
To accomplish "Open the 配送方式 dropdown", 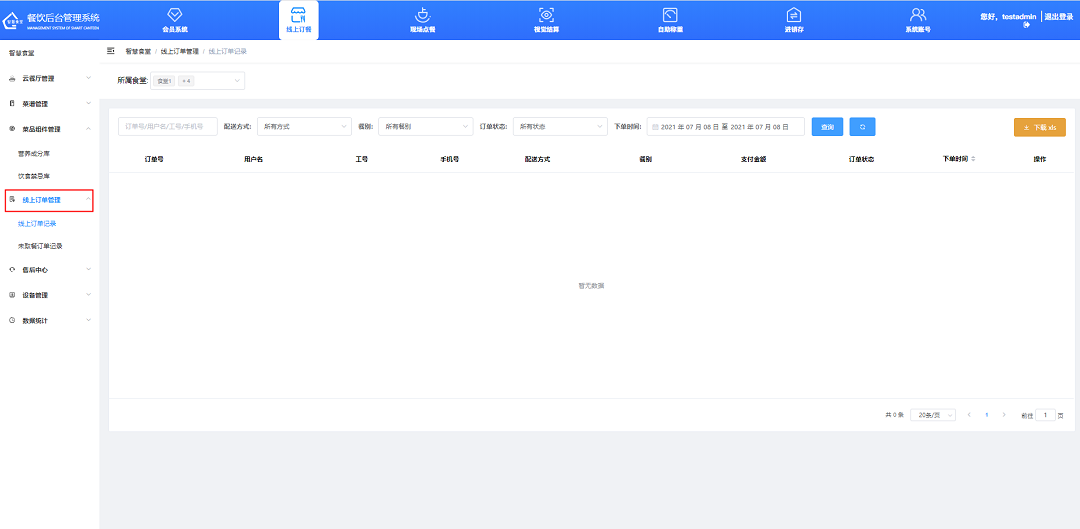I will click(x=301, y=127).
